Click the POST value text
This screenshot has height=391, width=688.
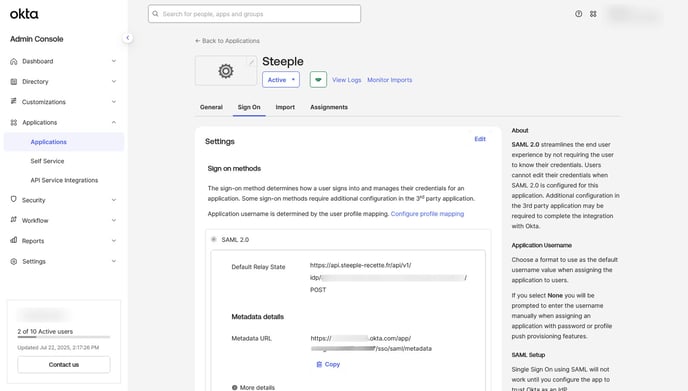pos(318,290)
